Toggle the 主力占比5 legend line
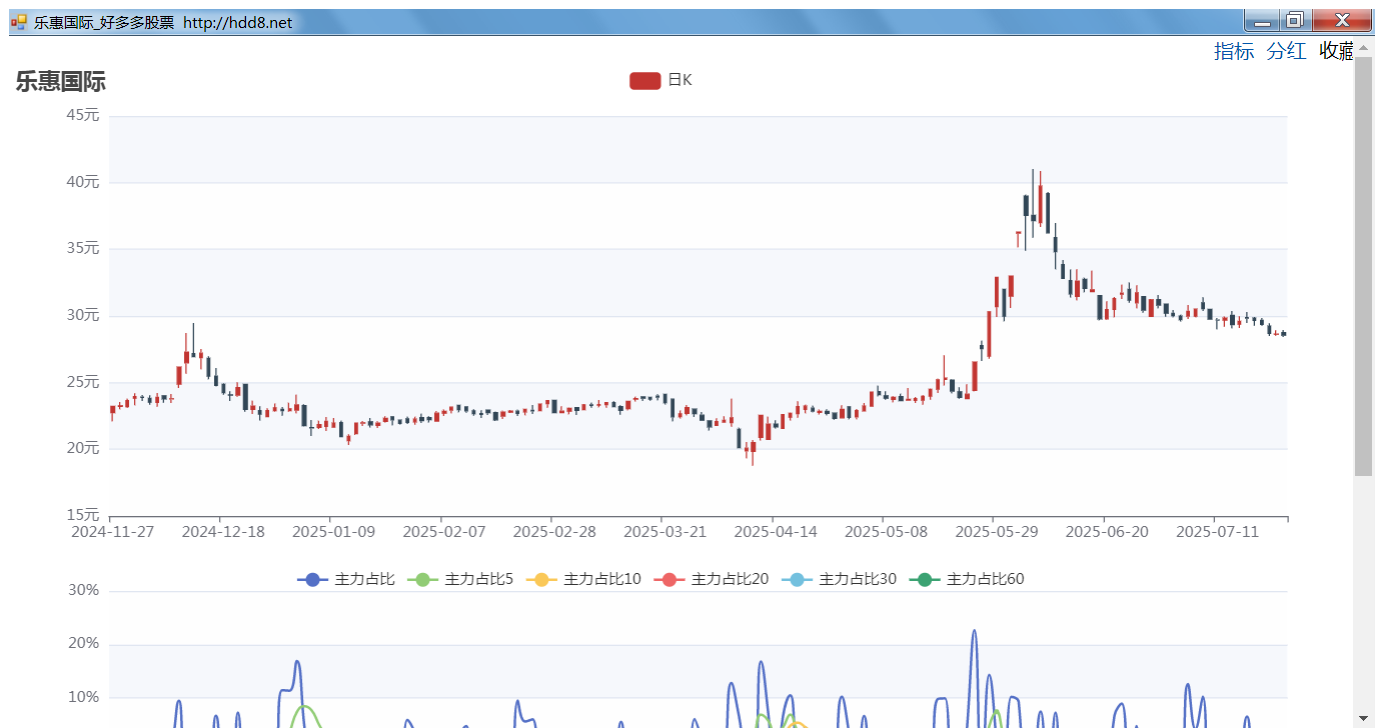1379x728 pixels. point(460,579)
